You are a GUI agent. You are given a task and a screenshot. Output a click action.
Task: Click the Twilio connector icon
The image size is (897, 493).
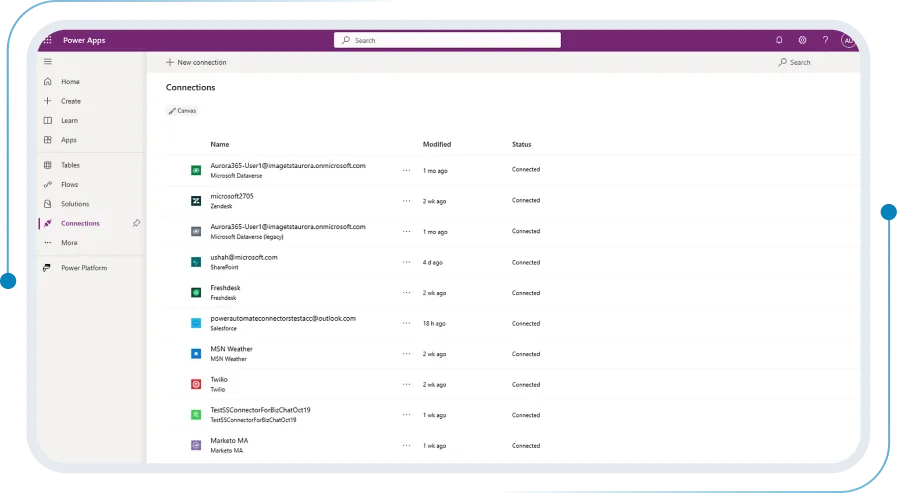coord(196,384)
